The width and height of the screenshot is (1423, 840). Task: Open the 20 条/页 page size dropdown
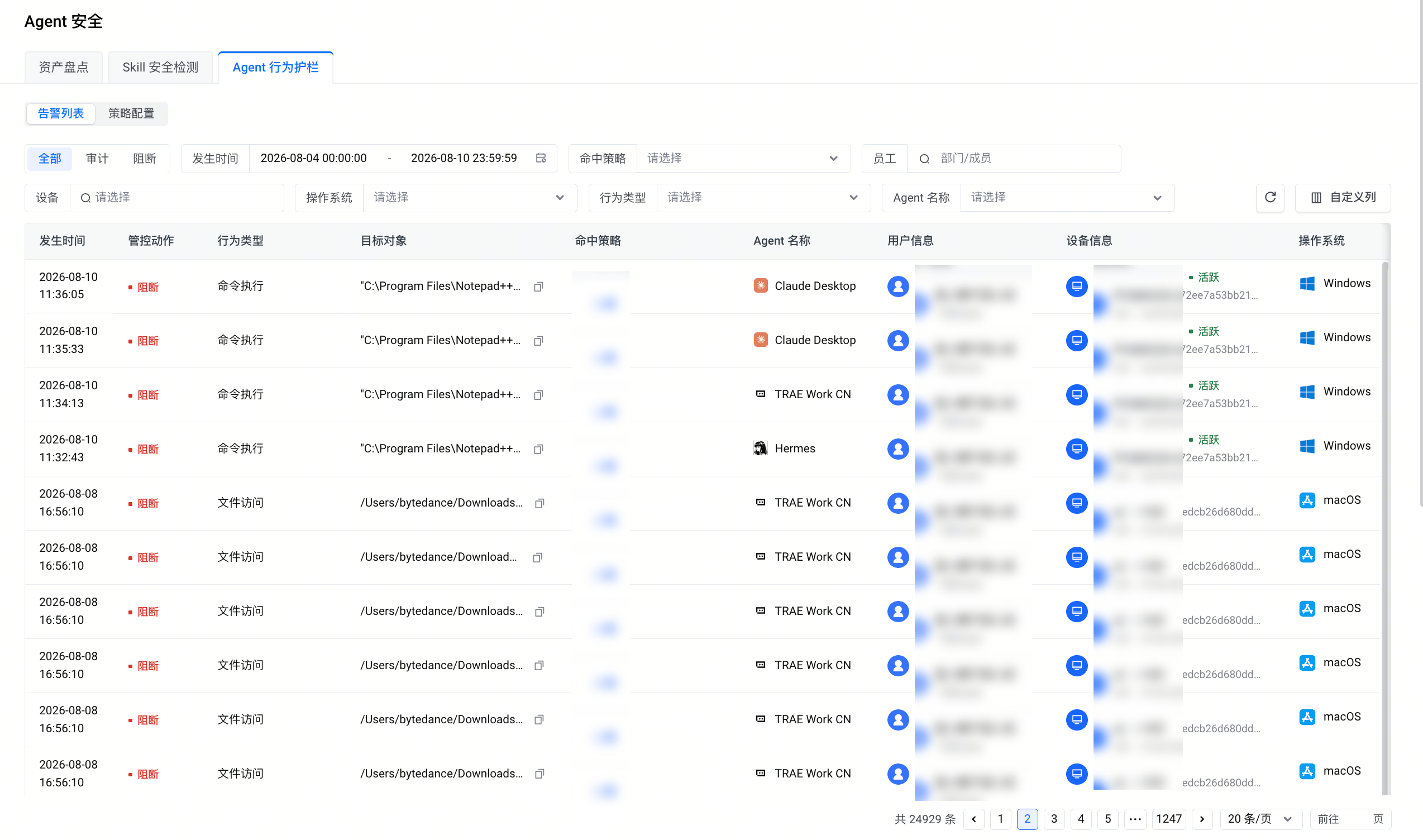[x=1260, y=819]
